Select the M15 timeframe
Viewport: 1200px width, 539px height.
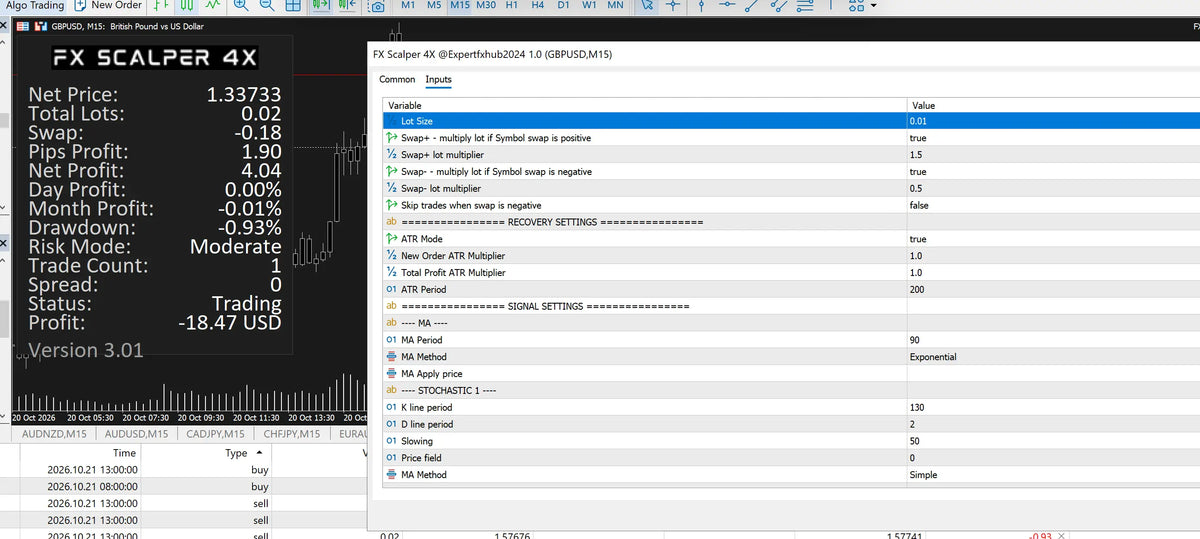[460, 6]
